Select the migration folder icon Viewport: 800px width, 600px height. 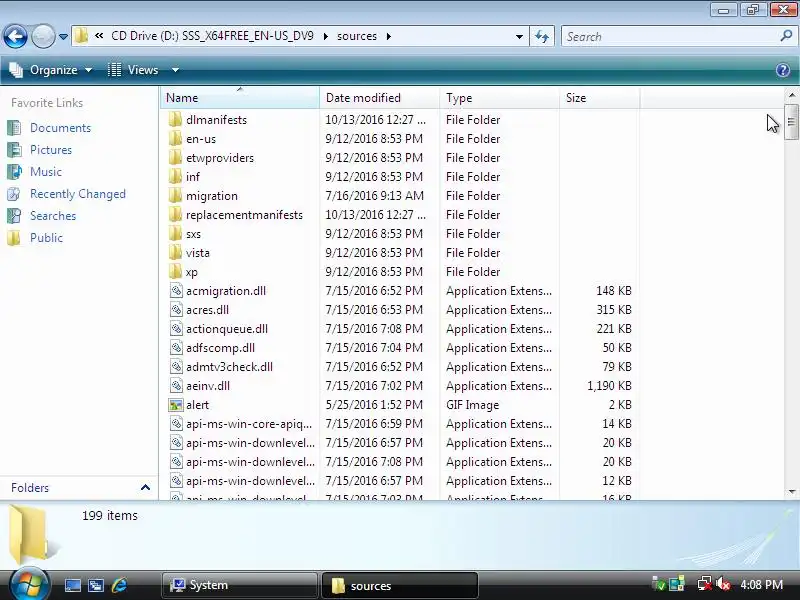click(175, 195)
